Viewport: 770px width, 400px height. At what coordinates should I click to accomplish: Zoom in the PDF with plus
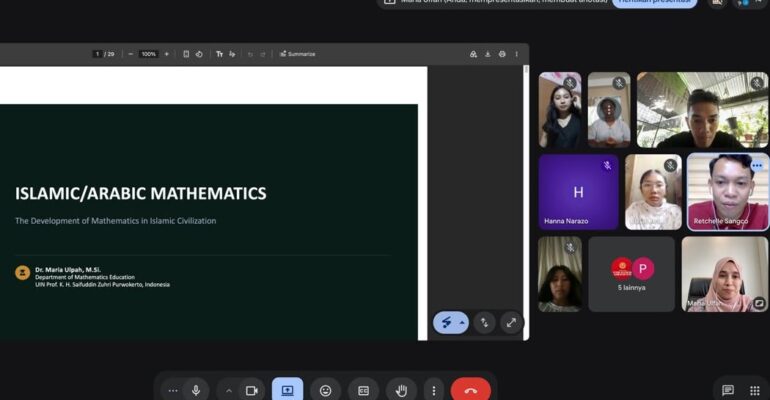[x=166, y=54]
